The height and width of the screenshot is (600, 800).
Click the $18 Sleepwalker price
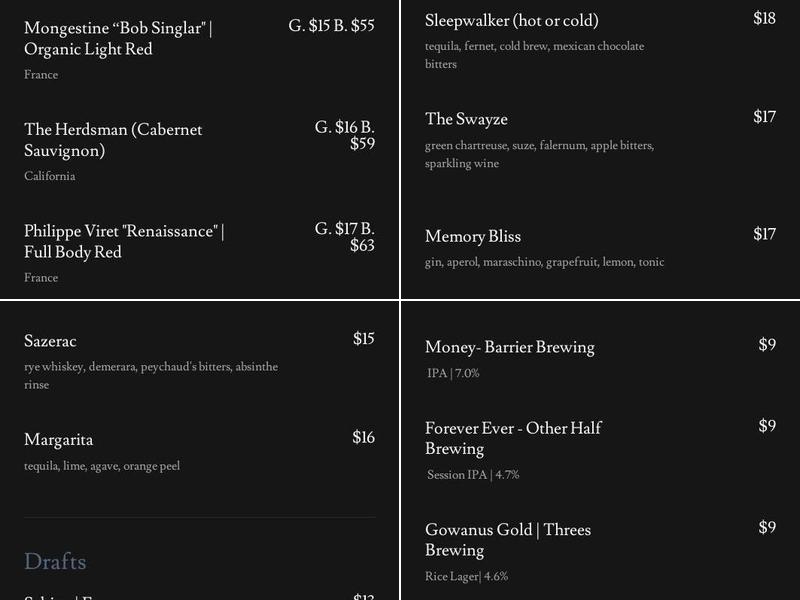[x=764, y=18]
